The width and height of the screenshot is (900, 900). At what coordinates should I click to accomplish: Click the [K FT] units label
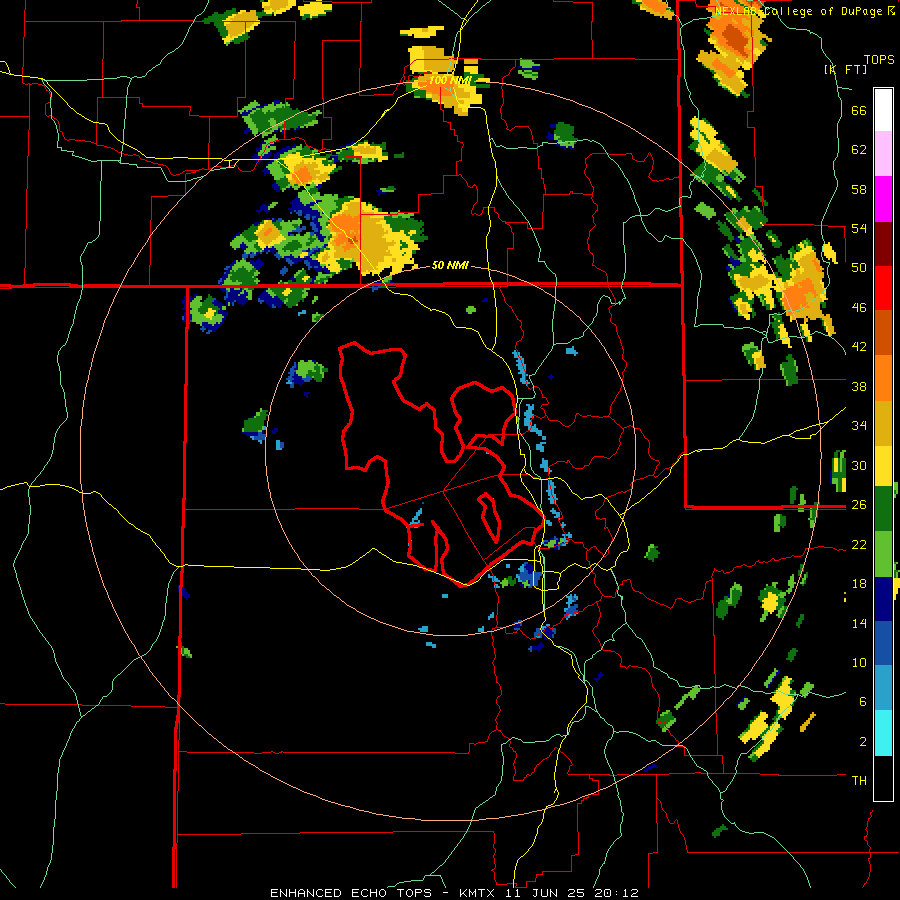pos(845,69)
